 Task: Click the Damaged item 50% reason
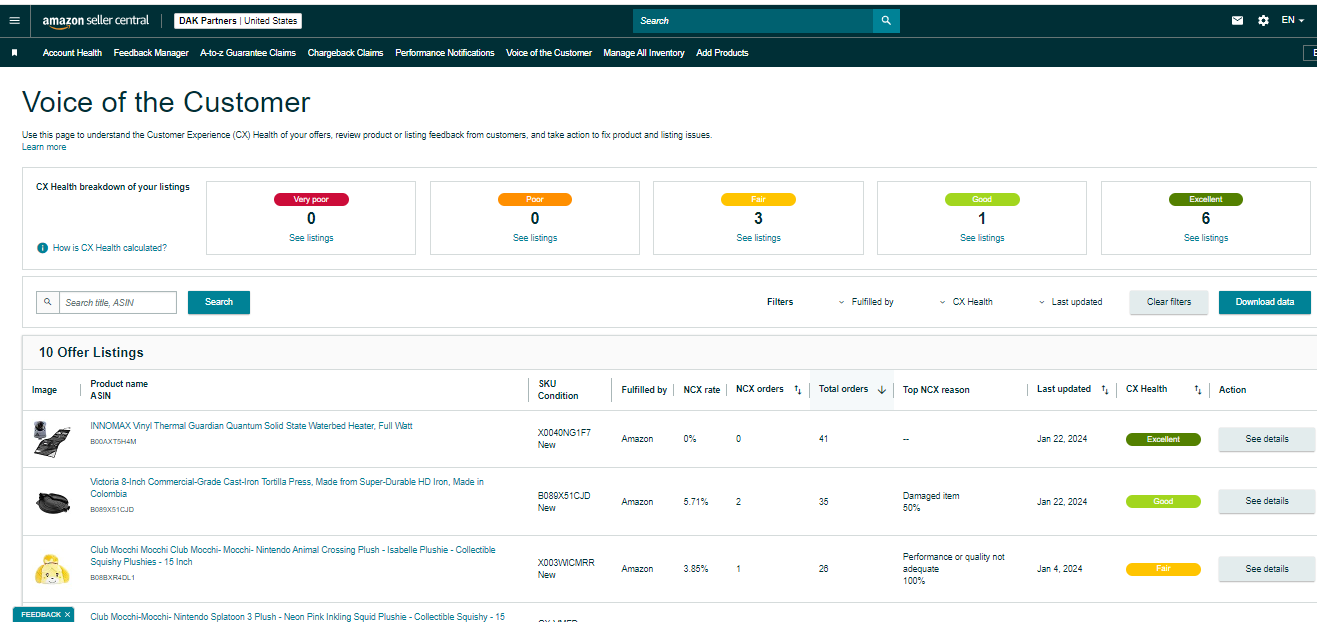931,502
